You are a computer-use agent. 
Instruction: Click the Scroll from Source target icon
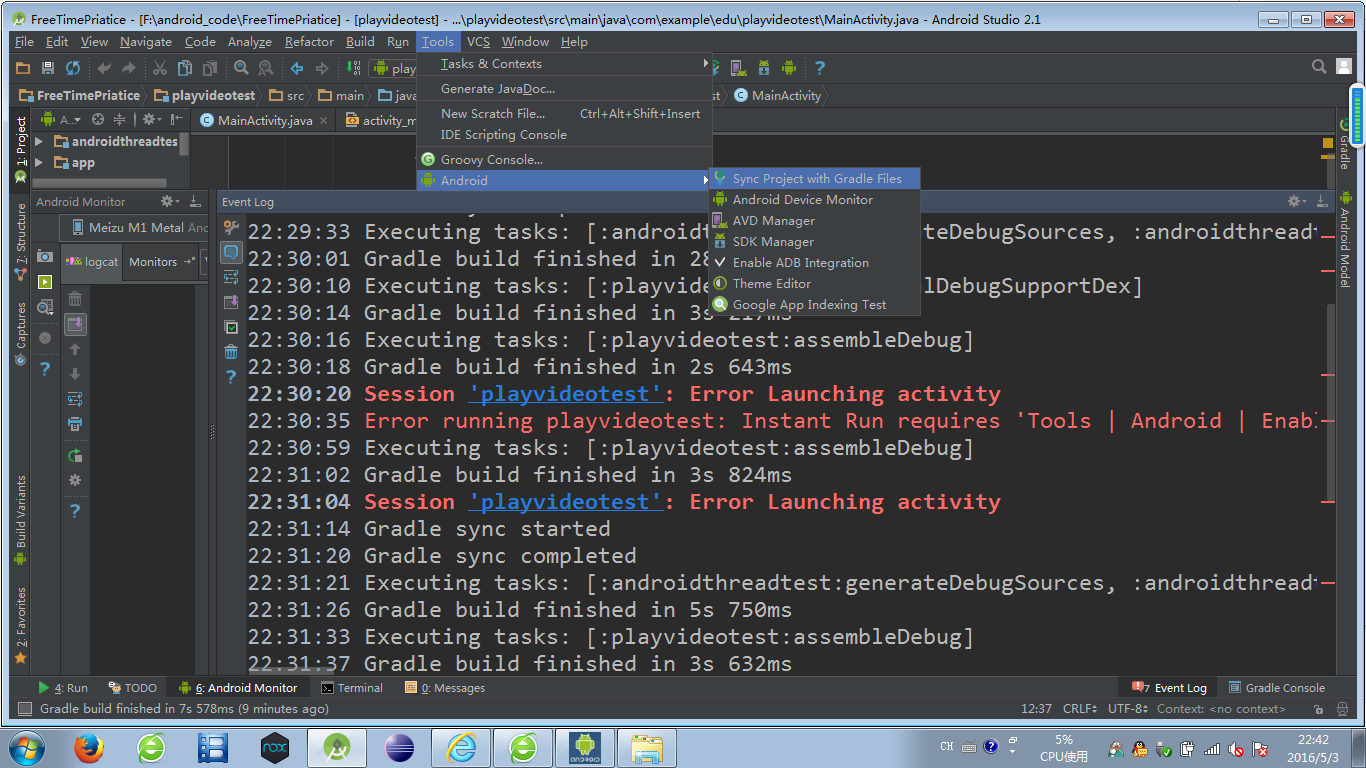[x=98, y=119]
